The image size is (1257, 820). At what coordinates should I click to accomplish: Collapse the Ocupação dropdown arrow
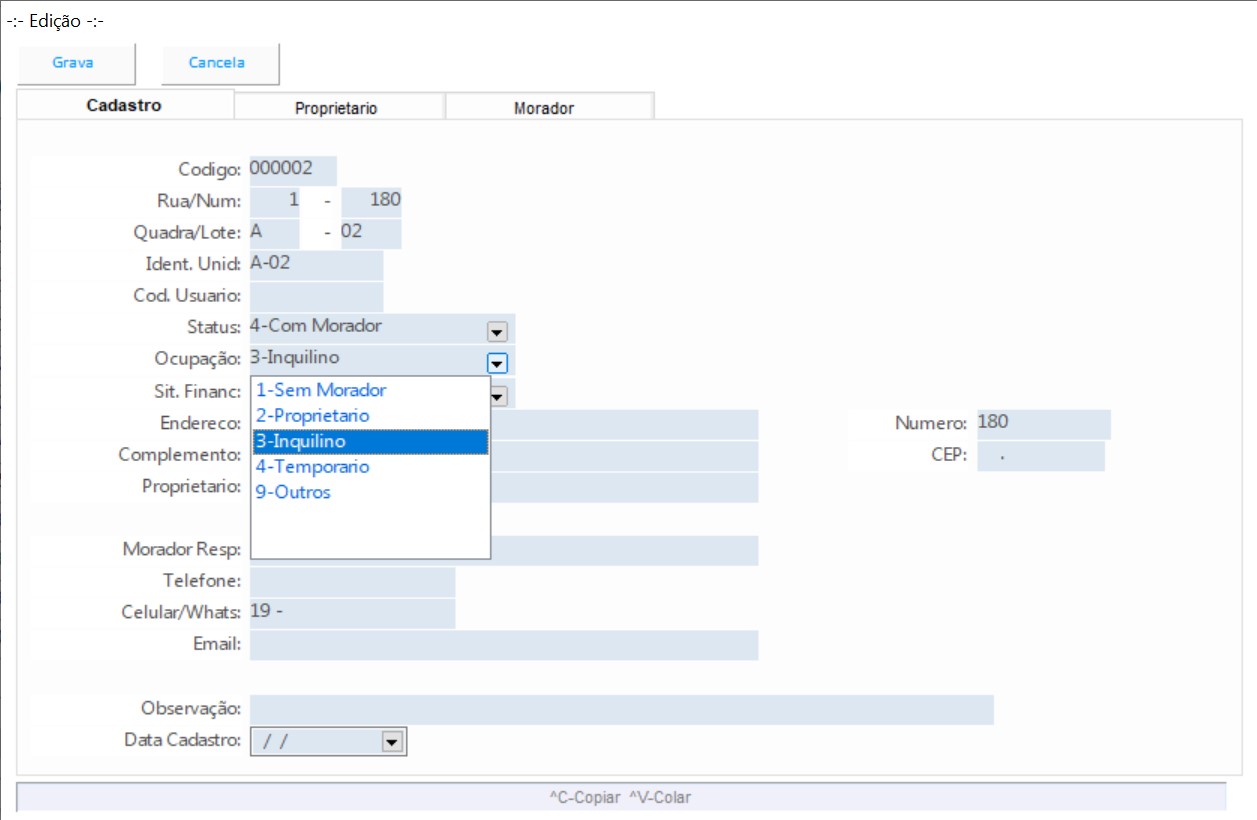pos(497,362)
